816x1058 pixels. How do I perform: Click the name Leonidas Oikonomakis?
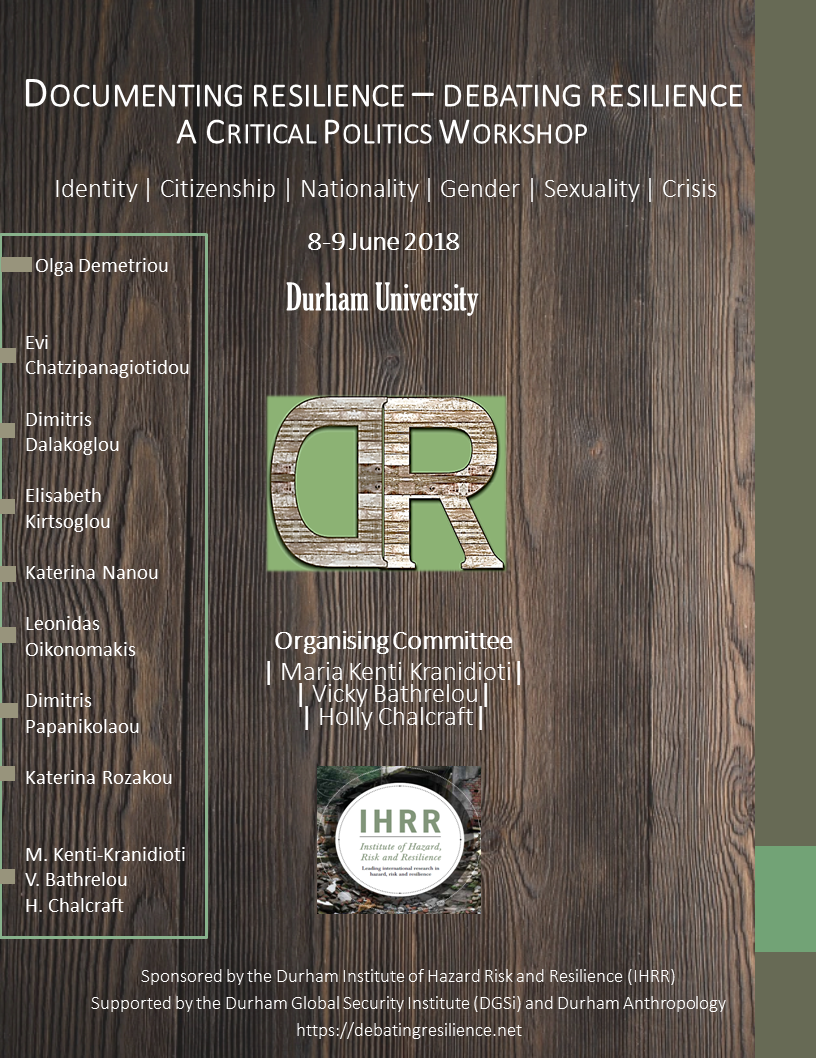[80, 636]
